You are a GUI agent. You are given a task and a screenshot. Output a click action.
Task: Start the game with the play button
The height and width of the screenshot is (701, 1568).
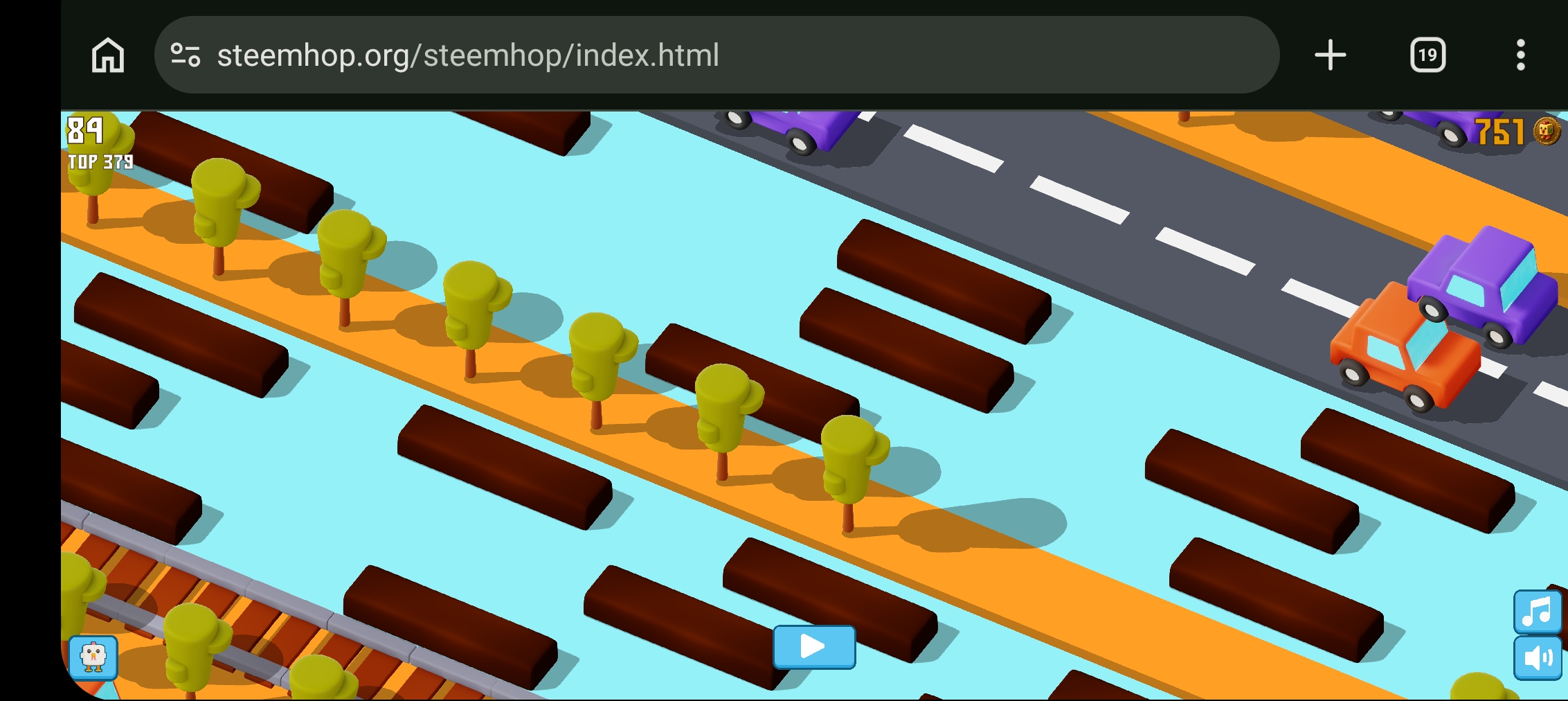(x=814, y=647)
